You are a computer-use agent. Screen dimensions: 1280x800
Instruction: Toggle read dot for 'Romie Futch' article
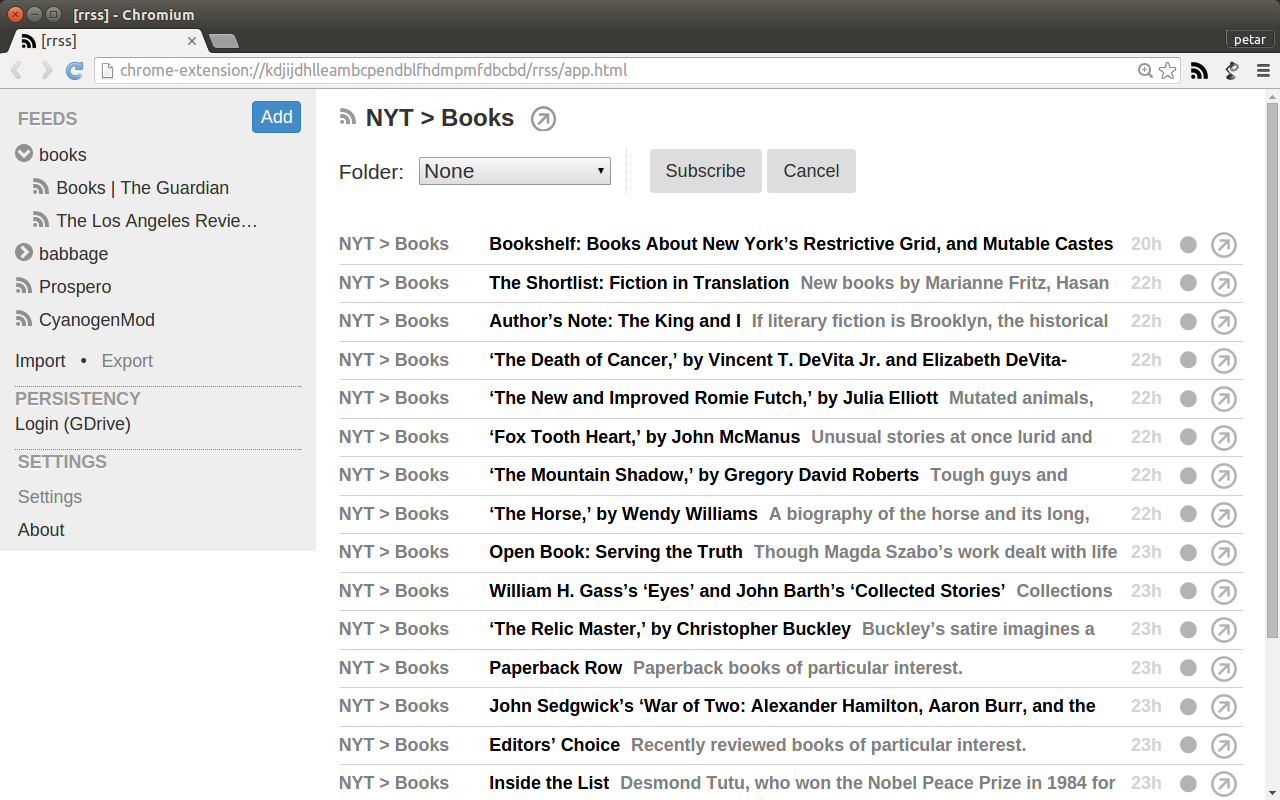click(1188, 399)
